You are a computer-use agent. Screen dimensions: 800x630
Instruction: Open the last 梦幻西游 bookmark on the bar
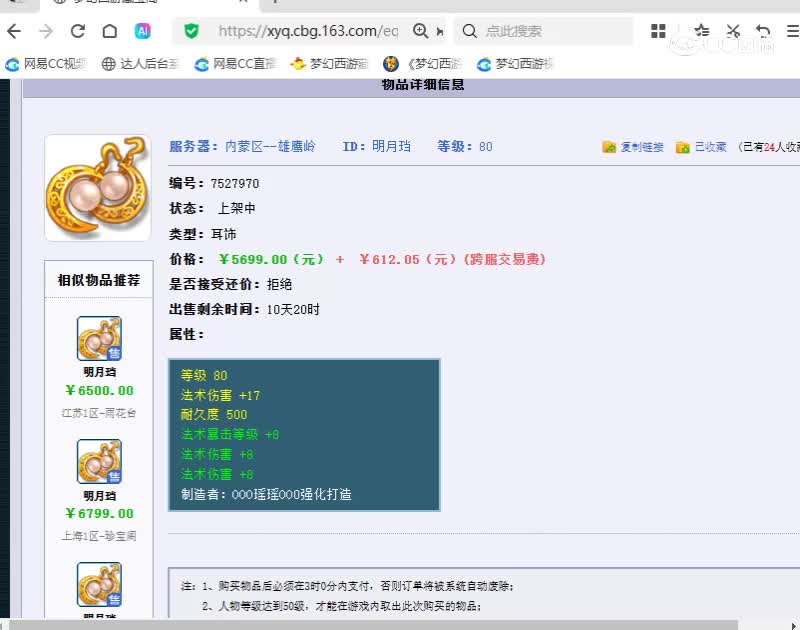515,64
